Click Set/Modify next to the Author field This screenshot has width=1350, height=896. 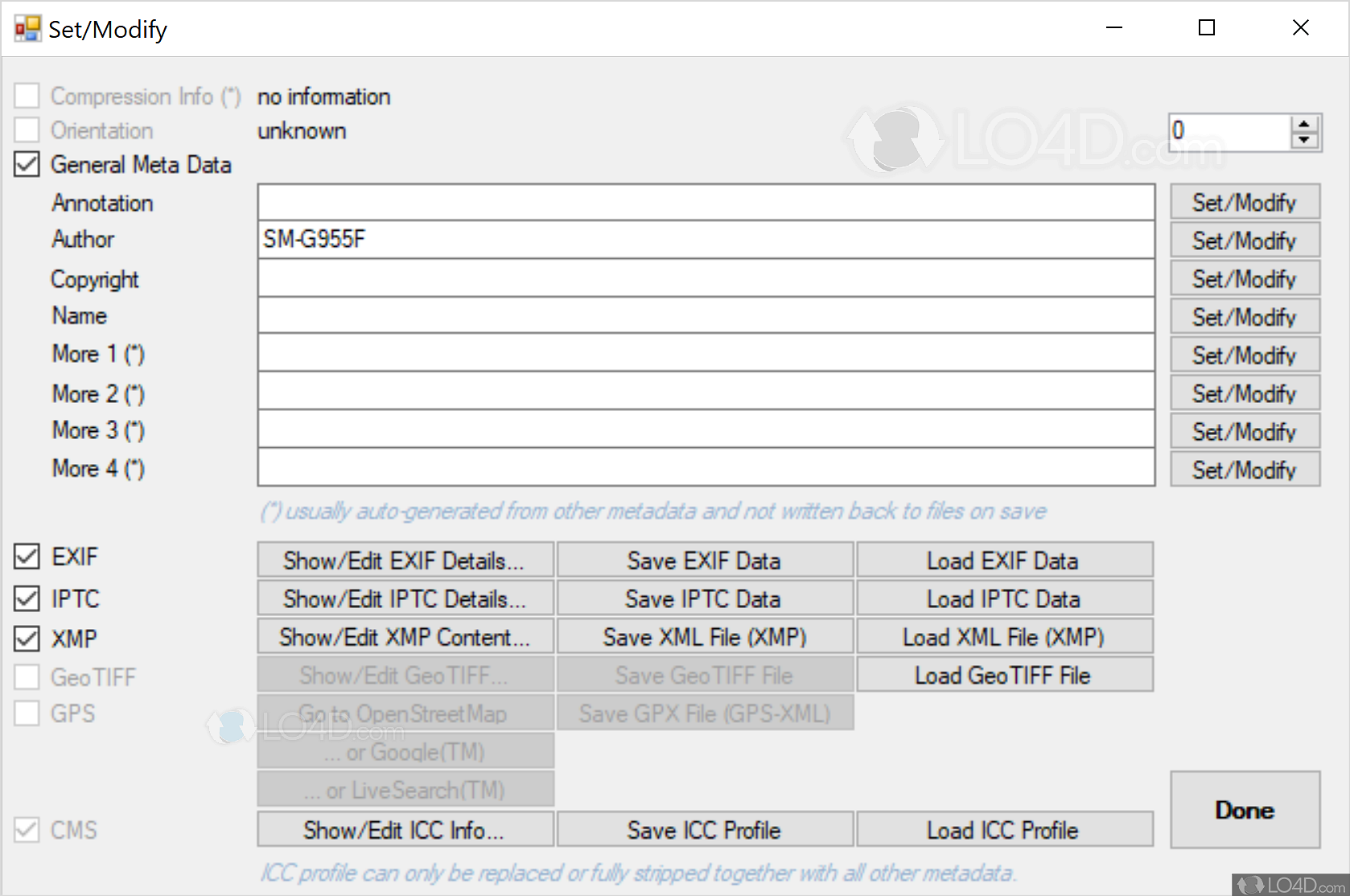tap(1244, 240)
